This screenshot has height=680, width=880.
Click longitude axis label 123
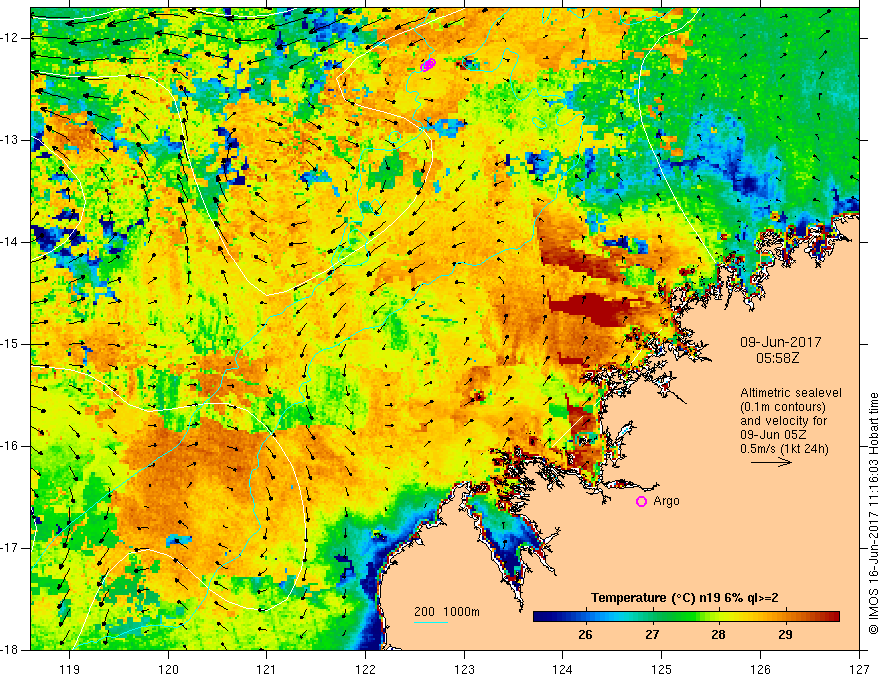[464, 669]
